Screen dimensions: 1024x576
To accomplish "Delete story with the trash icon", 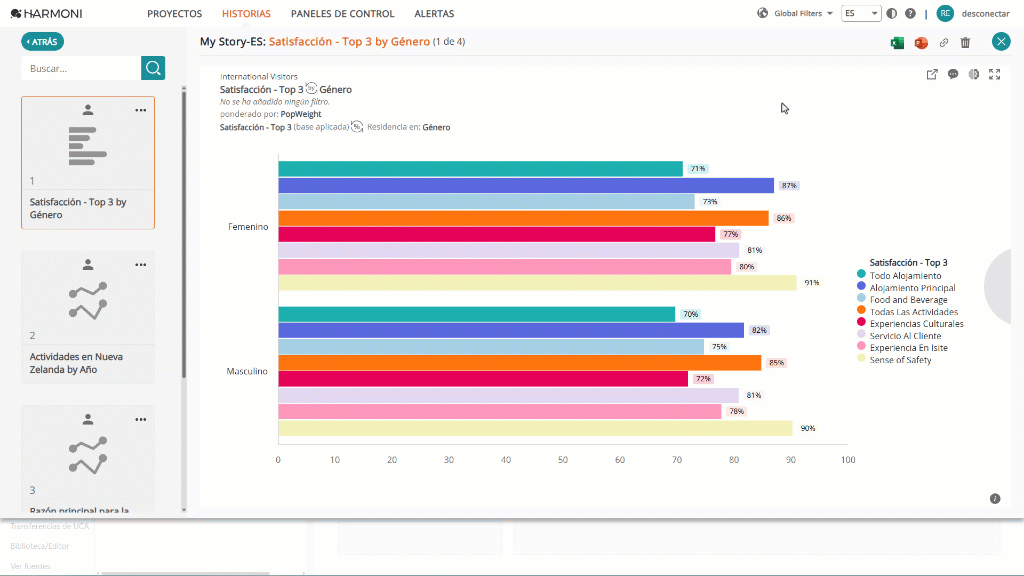I will pos(965,42).
